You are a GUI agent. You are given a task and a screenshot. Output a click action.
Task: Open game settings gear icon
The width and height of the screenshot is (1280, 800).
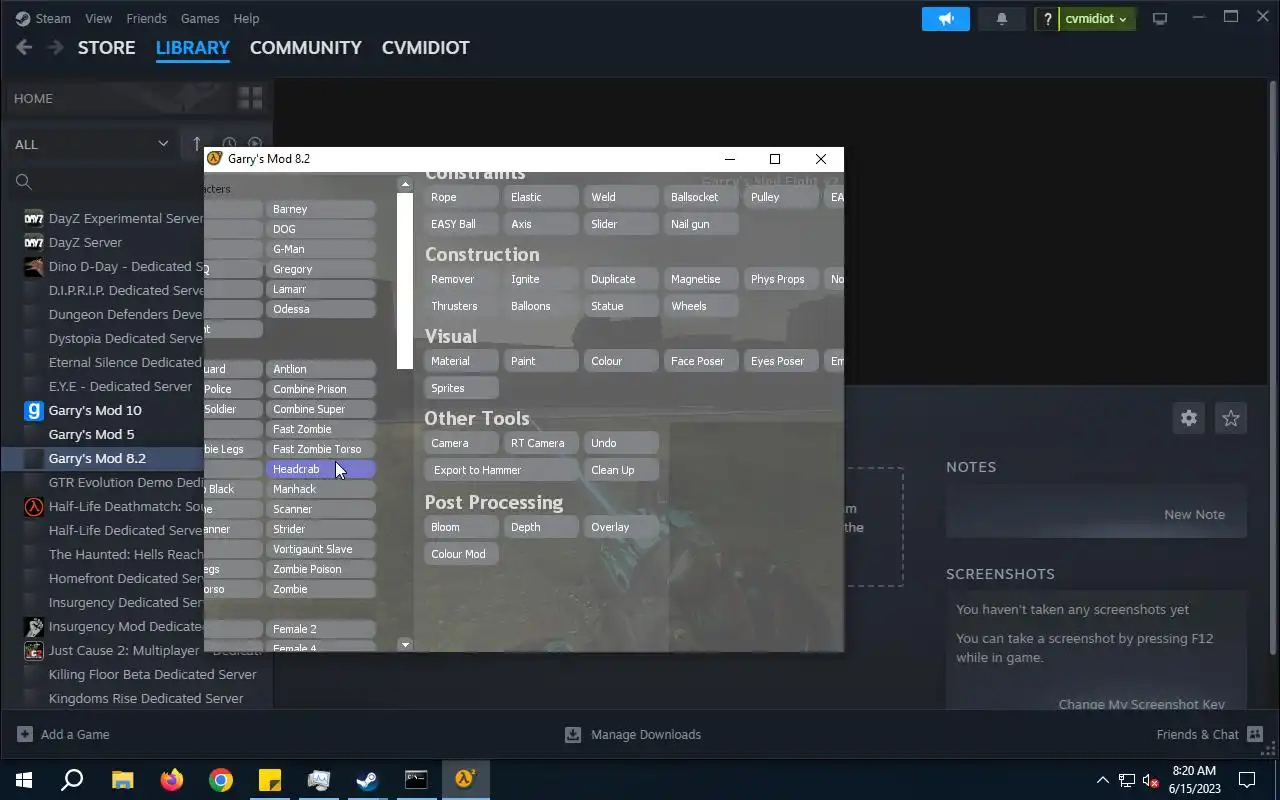click(1188, 418)
